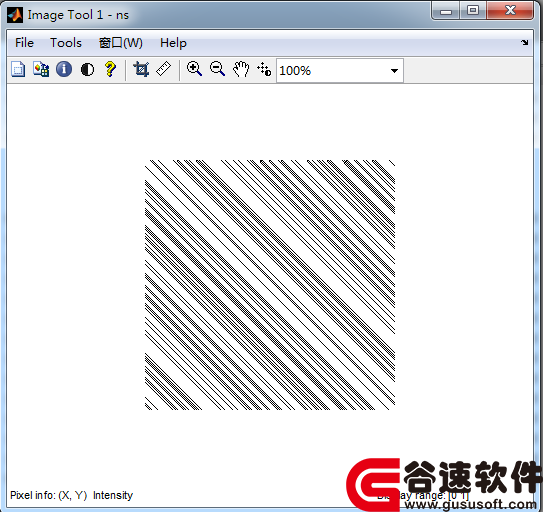This screenshot has height=512, width=543.
Task: Click the yellow question mark Help icon
Action: pyautogui.click(x=110, y=69)
